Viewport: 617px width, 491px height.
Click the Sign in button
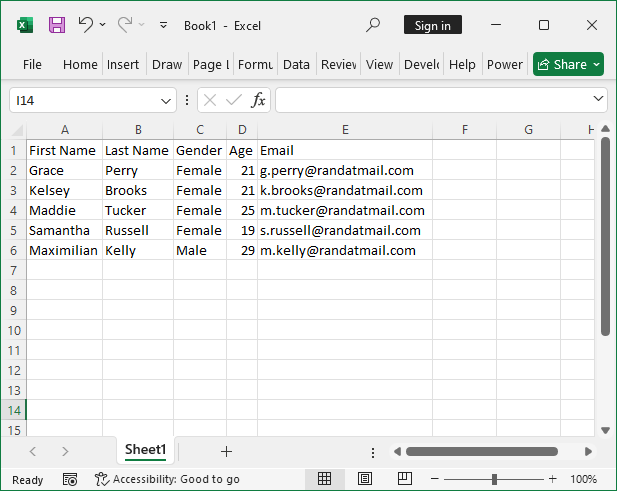(x=432, y=25)
